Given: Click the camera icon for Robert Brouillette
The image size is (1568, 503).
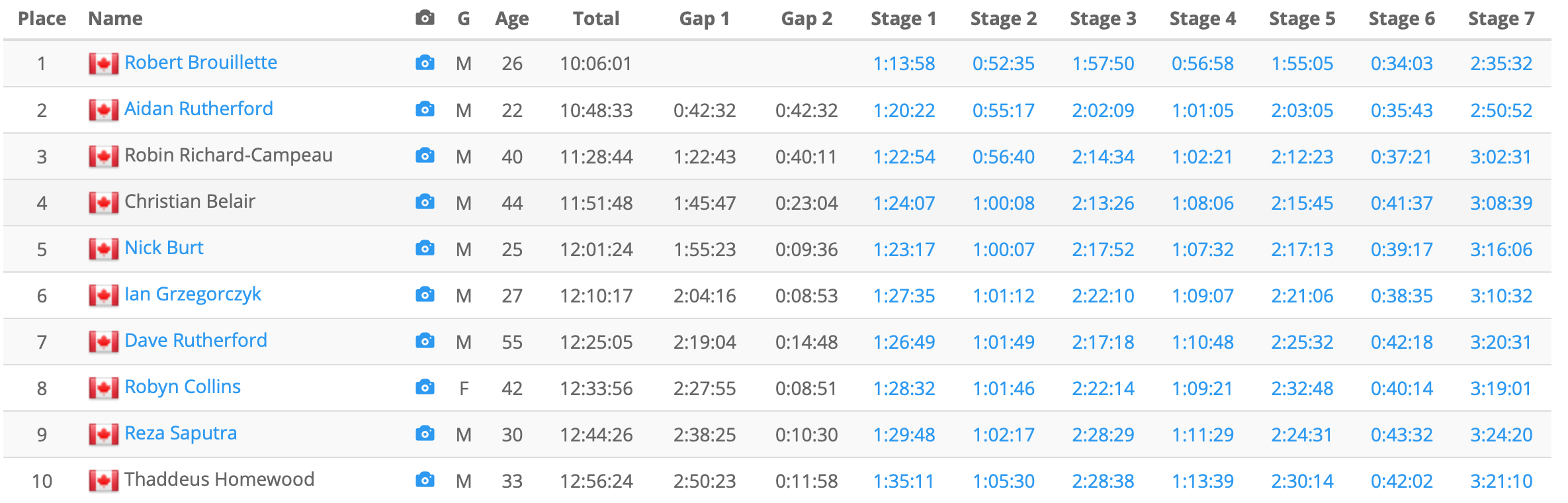Looking at the screenshot, I should point(425,63).
